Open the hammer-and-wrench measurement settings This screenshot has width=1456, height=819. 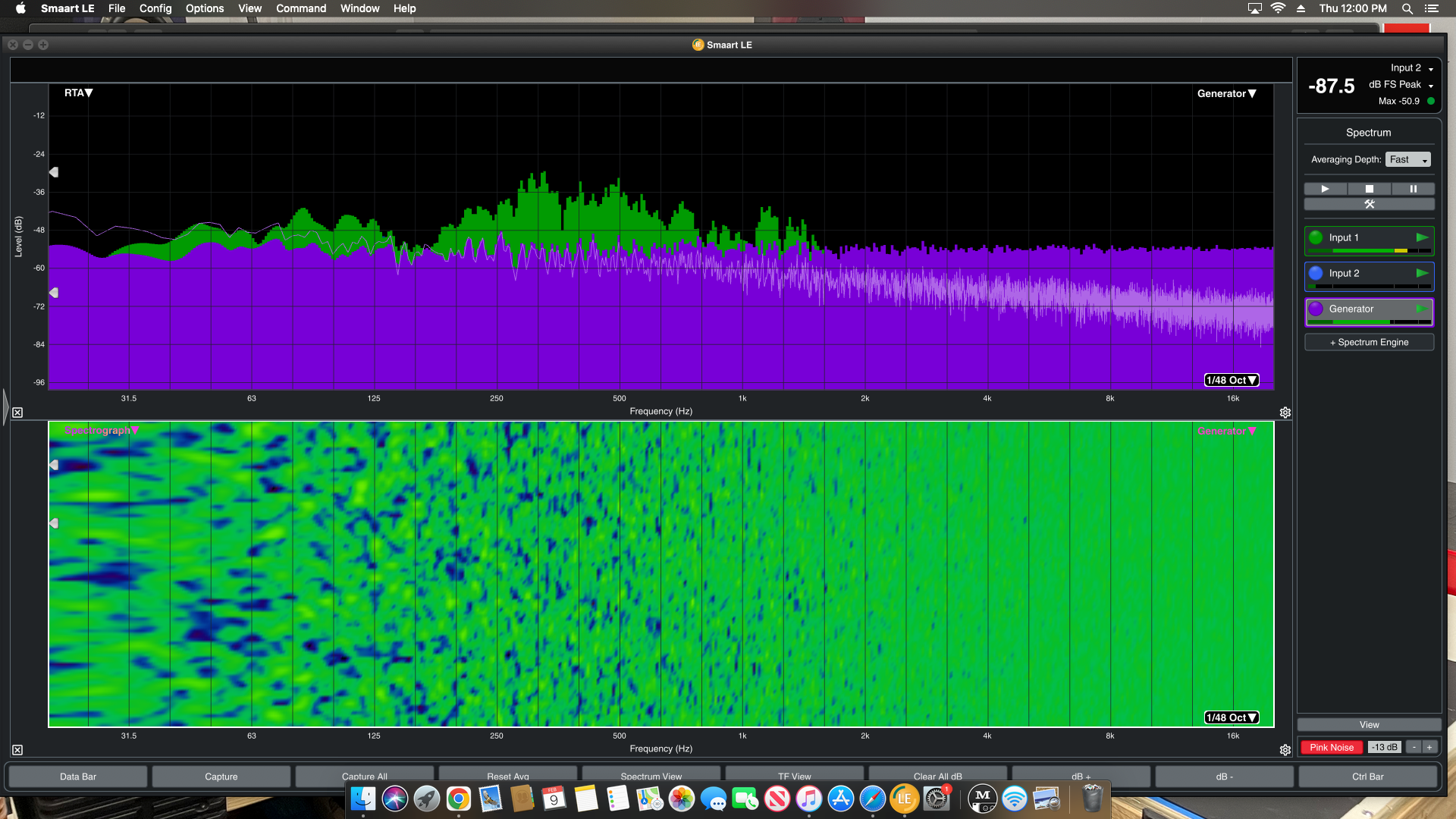coord(1369,204)
